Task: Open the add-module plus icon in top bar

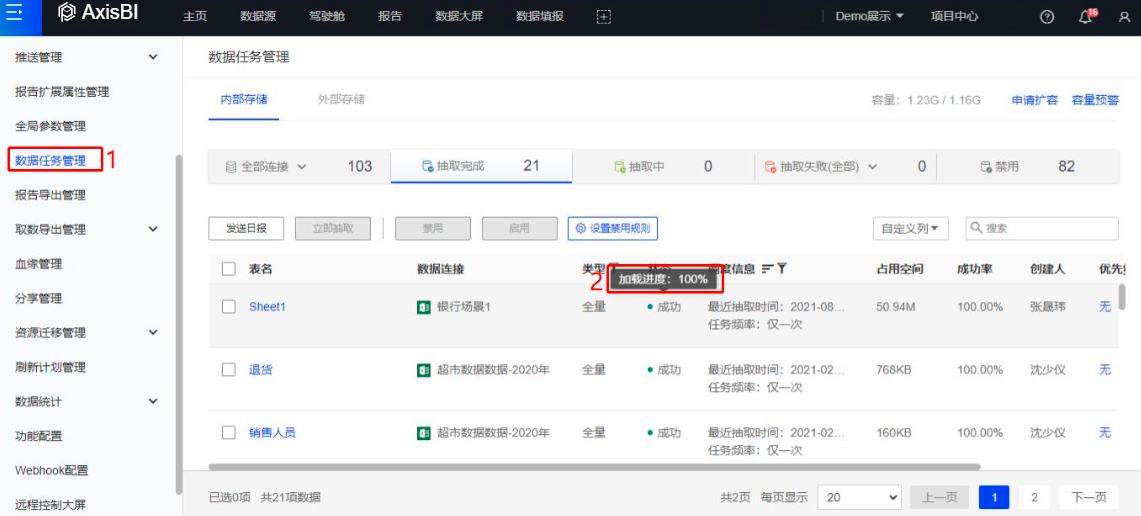Action: pos(603,16)
